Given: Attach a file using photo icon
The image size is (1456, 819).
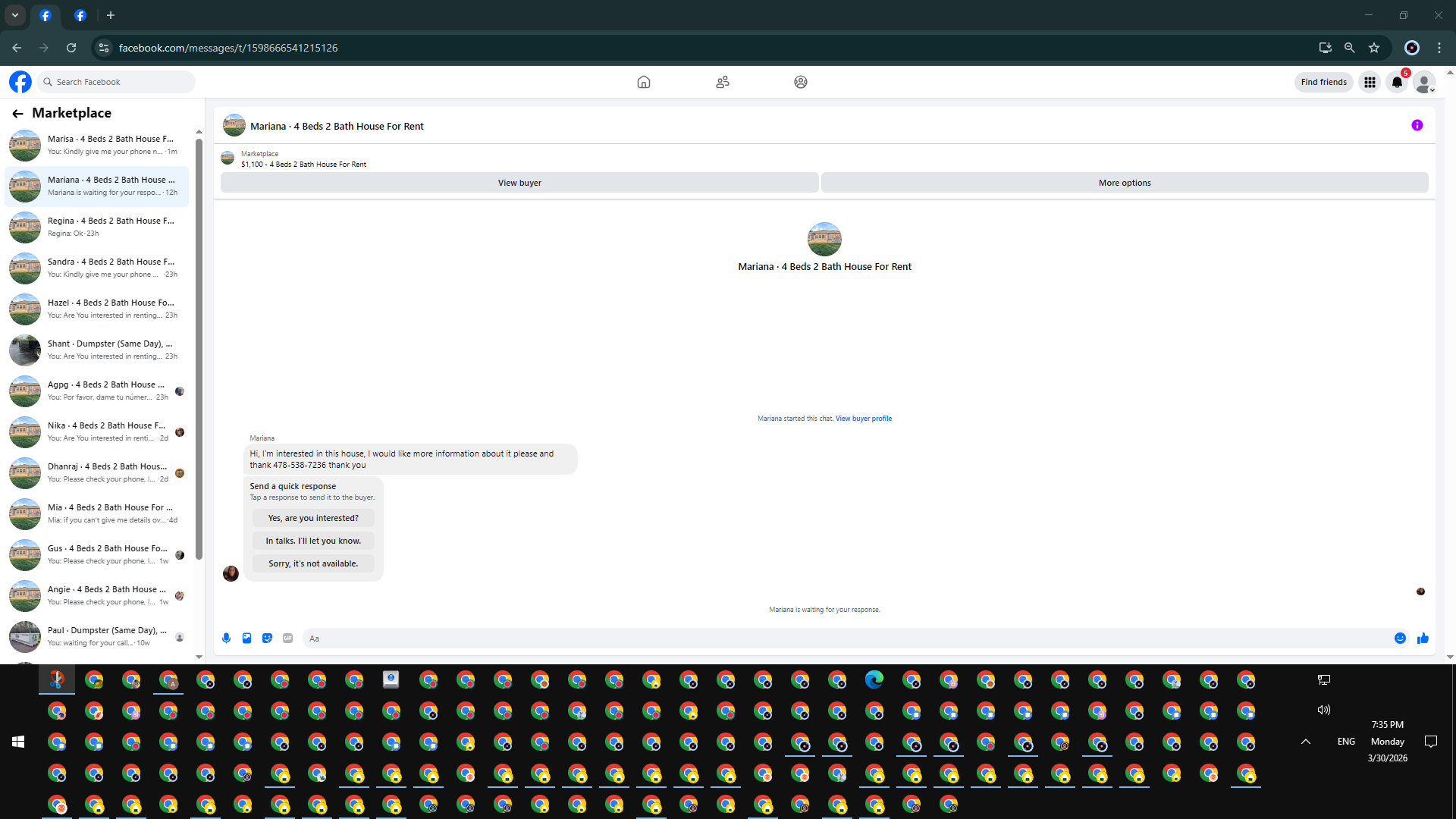Looking at the screenshot, I should [x=246, y=639].
